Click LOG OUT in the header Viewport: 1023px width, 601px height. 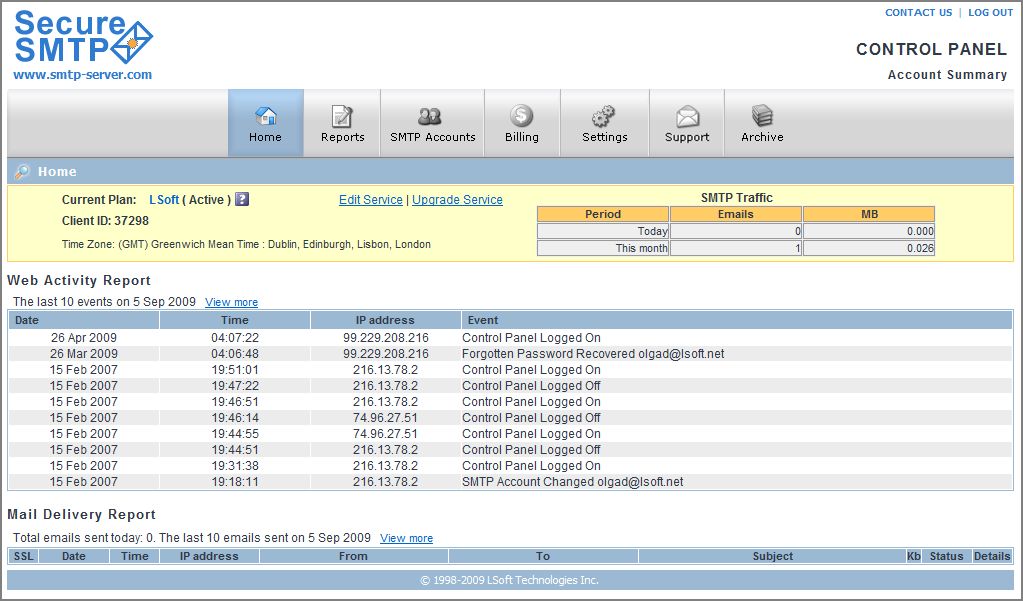(989, 12)
